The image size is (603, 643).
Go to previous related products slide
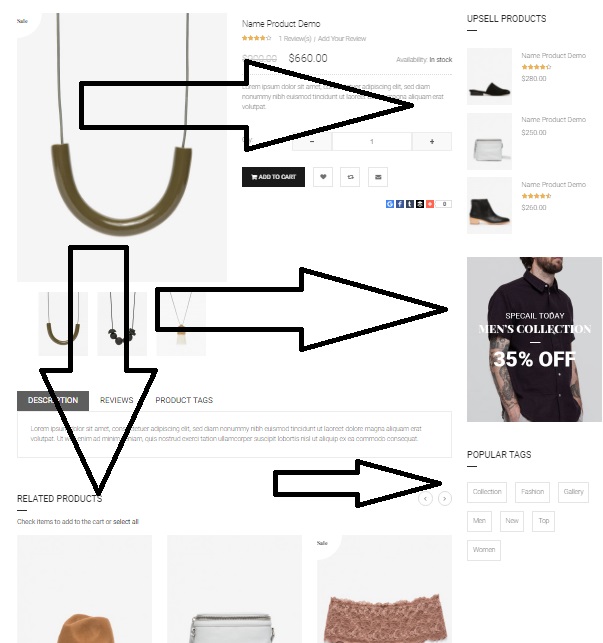tap(425, 499)
